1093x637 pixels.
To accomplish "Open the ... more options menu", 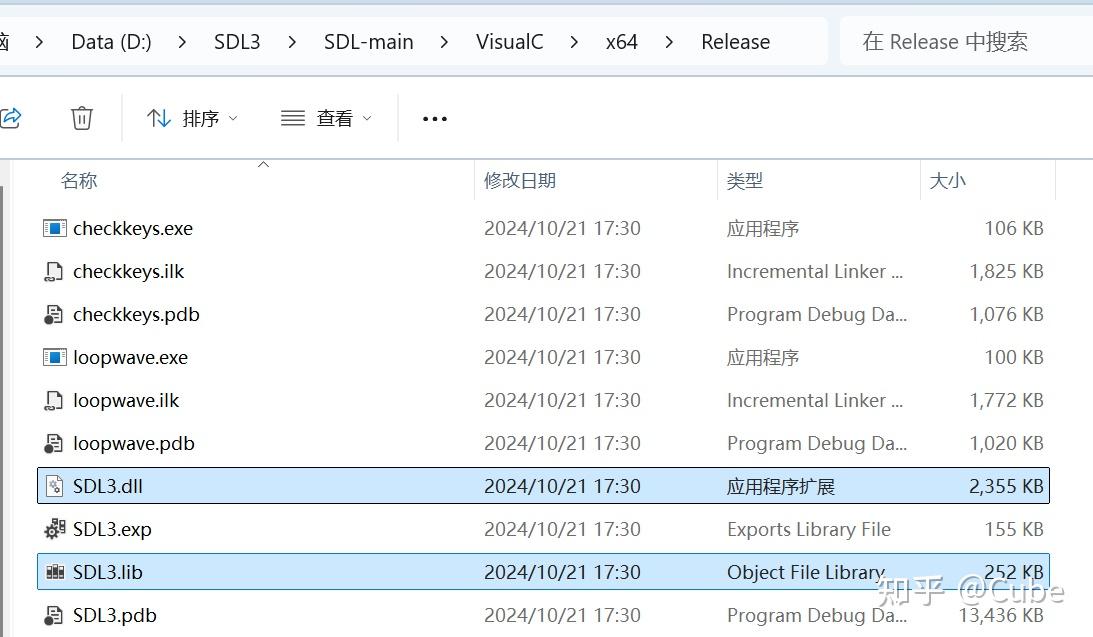I will pyautogui.click(x=434, y=117).
